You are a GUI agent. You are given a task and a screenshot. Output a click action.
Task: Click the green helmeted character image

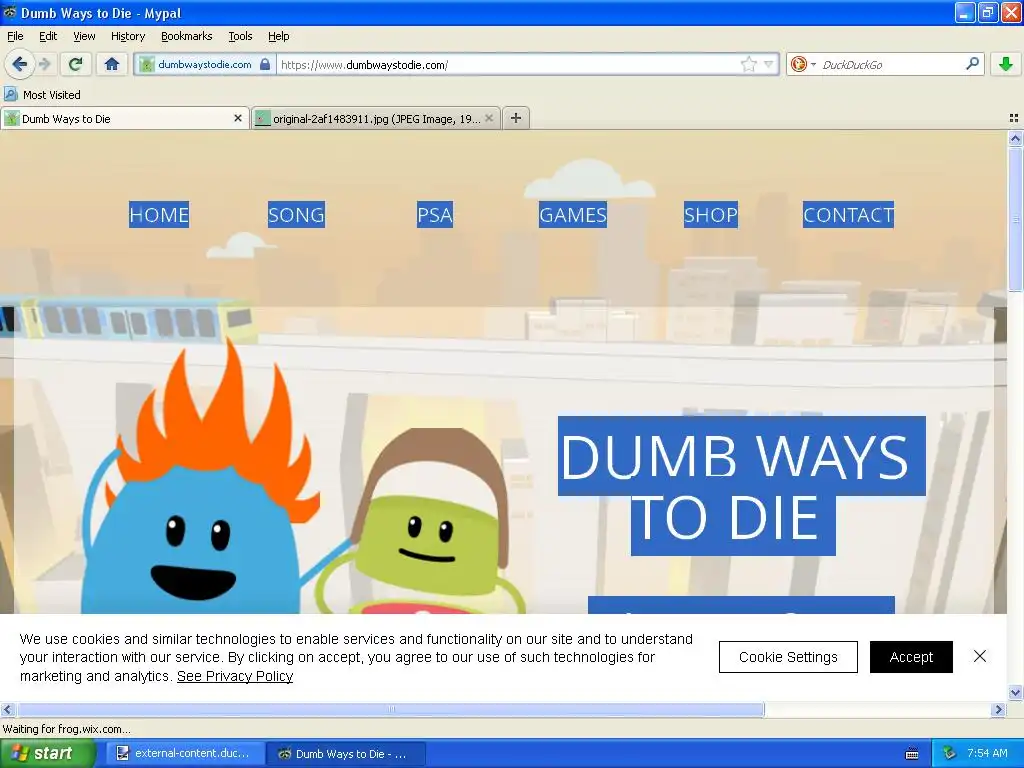click(426, 520)
